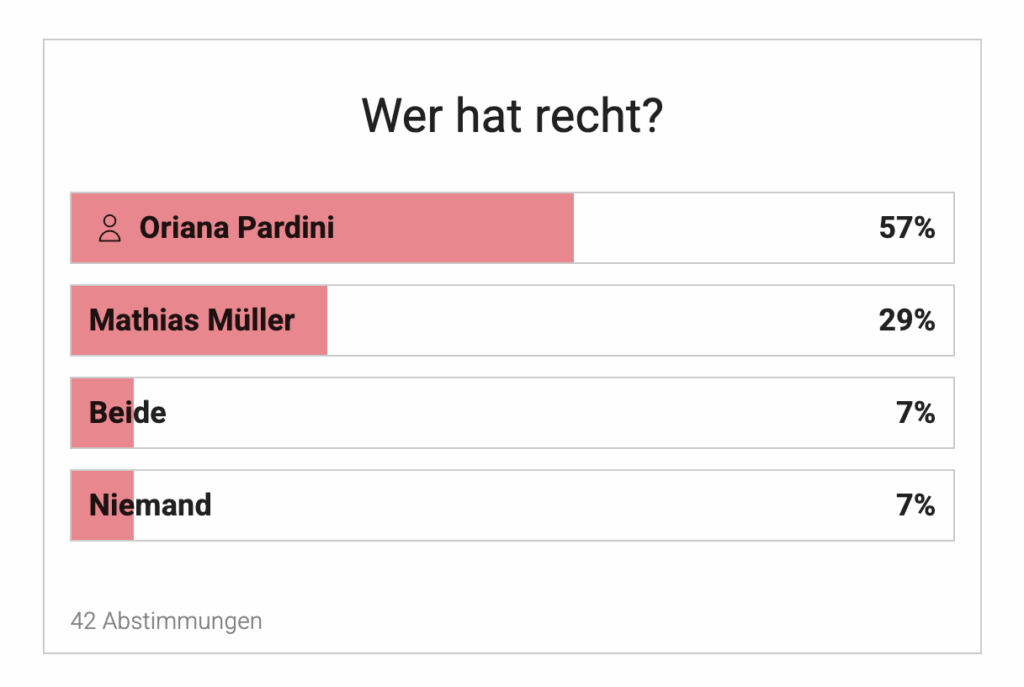Click the Mathias Müller name label
Image resolution: width=1024 pixels, height=687 pixels.
click(192, 320)
